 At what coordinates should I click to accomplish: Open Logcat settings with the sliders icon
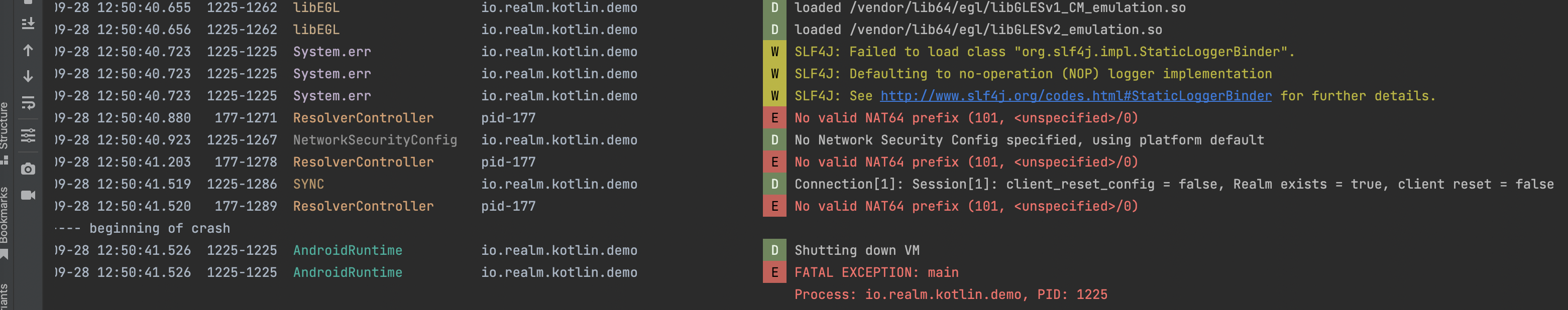coord(28,135)
